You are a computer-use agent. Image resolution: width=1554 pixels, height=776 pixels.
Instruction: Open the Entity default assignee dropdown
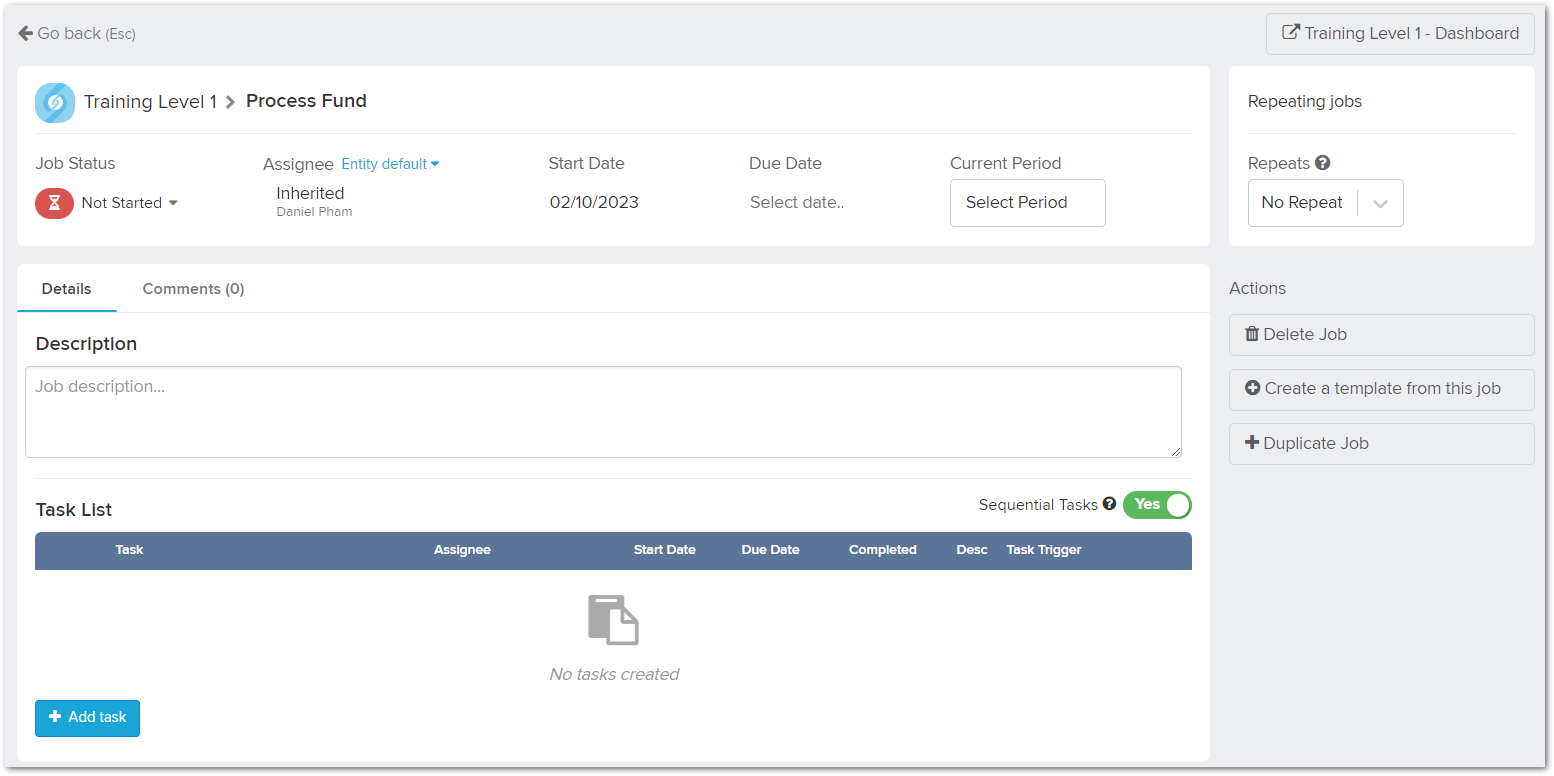[x=390, y=164]
